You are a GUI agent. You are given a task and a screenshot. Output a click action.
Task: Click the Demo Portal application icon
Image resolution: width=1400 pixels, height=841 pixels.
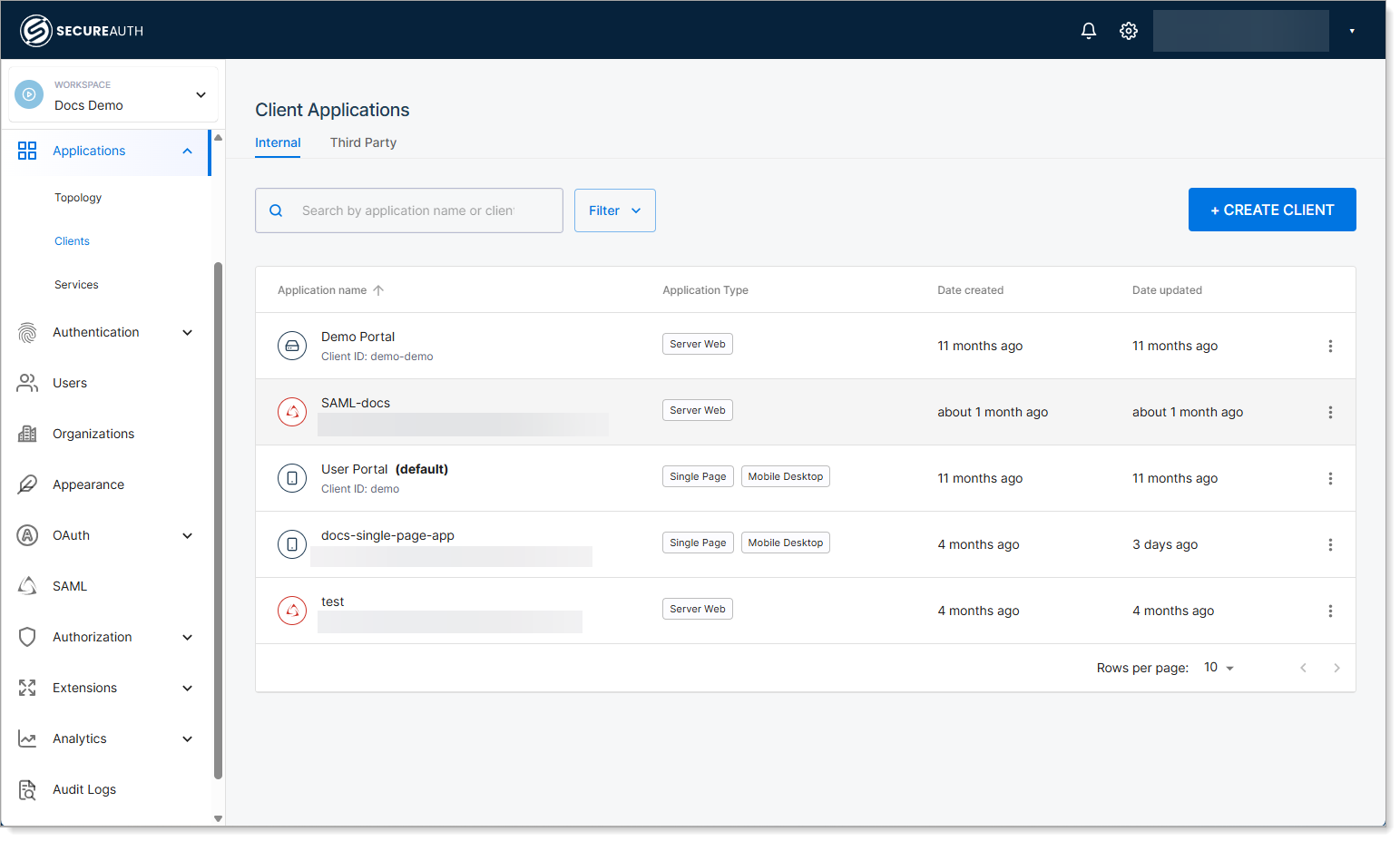[x=292, y=346]
